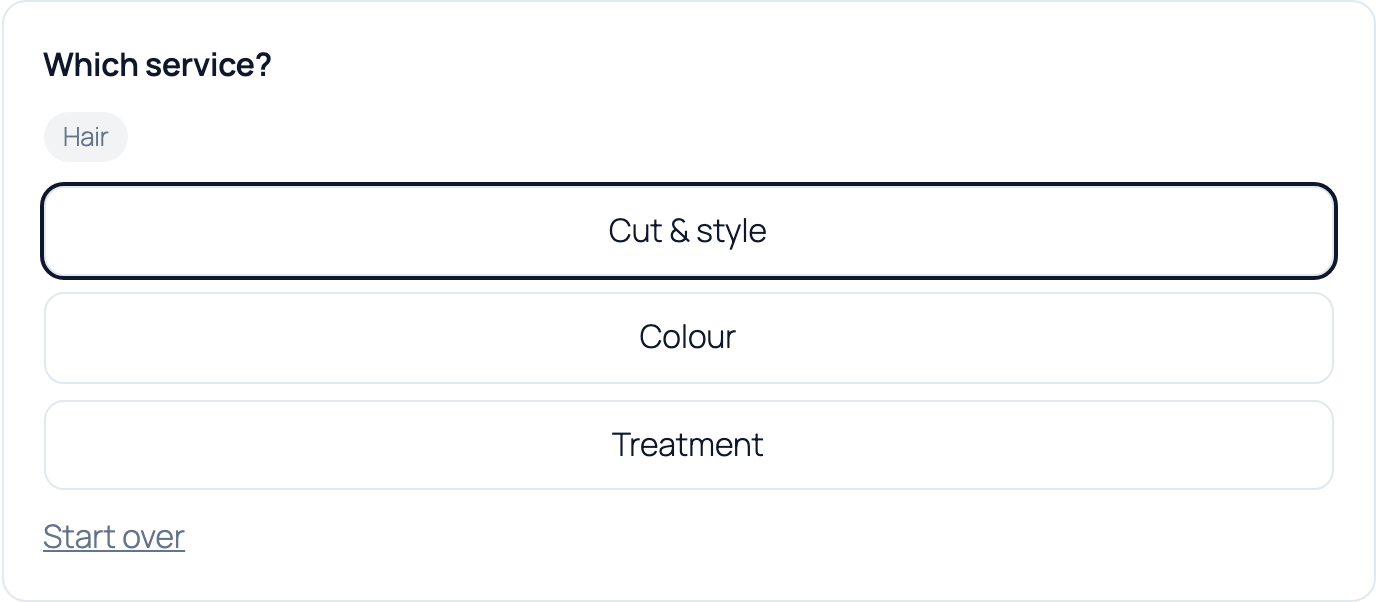Select the last service button labeled Treatment
Screen dimensions: 1376x602
688,445
